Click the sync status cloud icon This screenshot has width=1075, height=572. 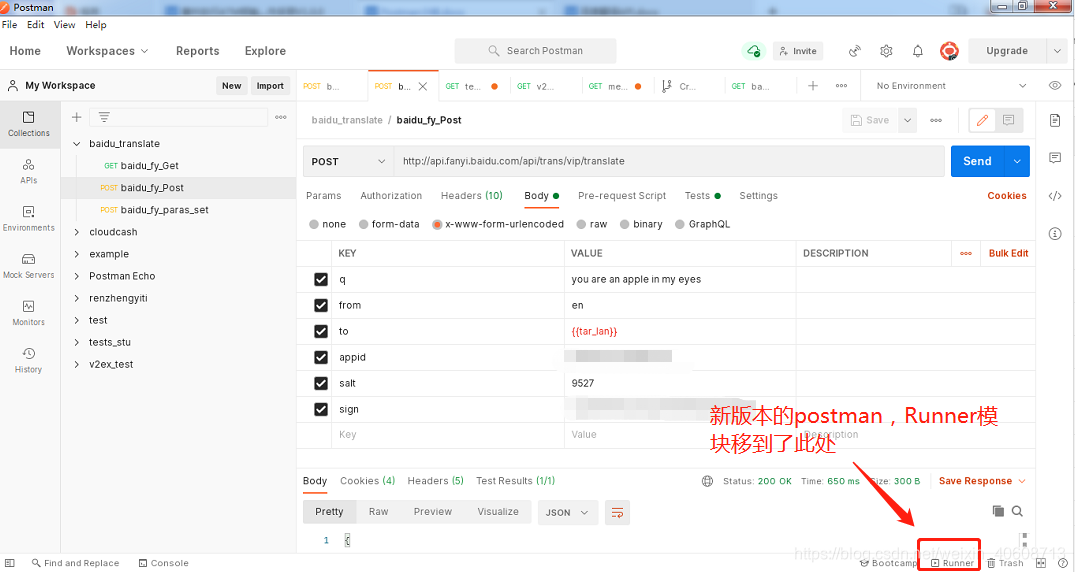(753, 51)
